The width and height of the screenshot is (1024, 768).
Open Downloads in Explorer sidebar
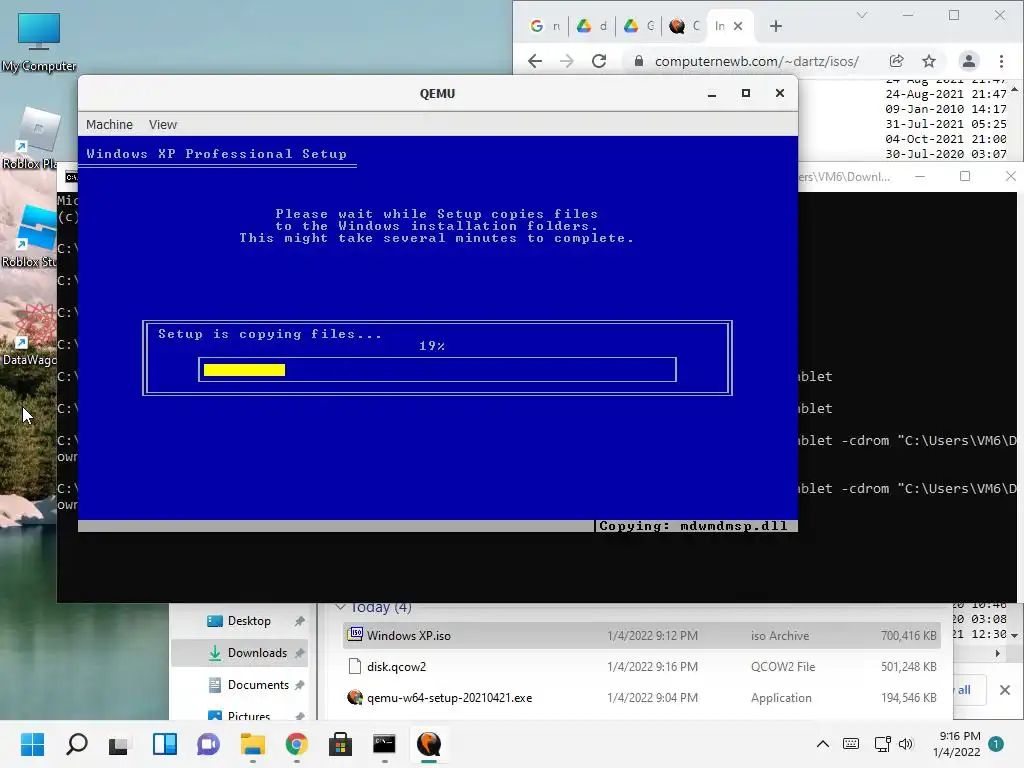coord(240,653)
